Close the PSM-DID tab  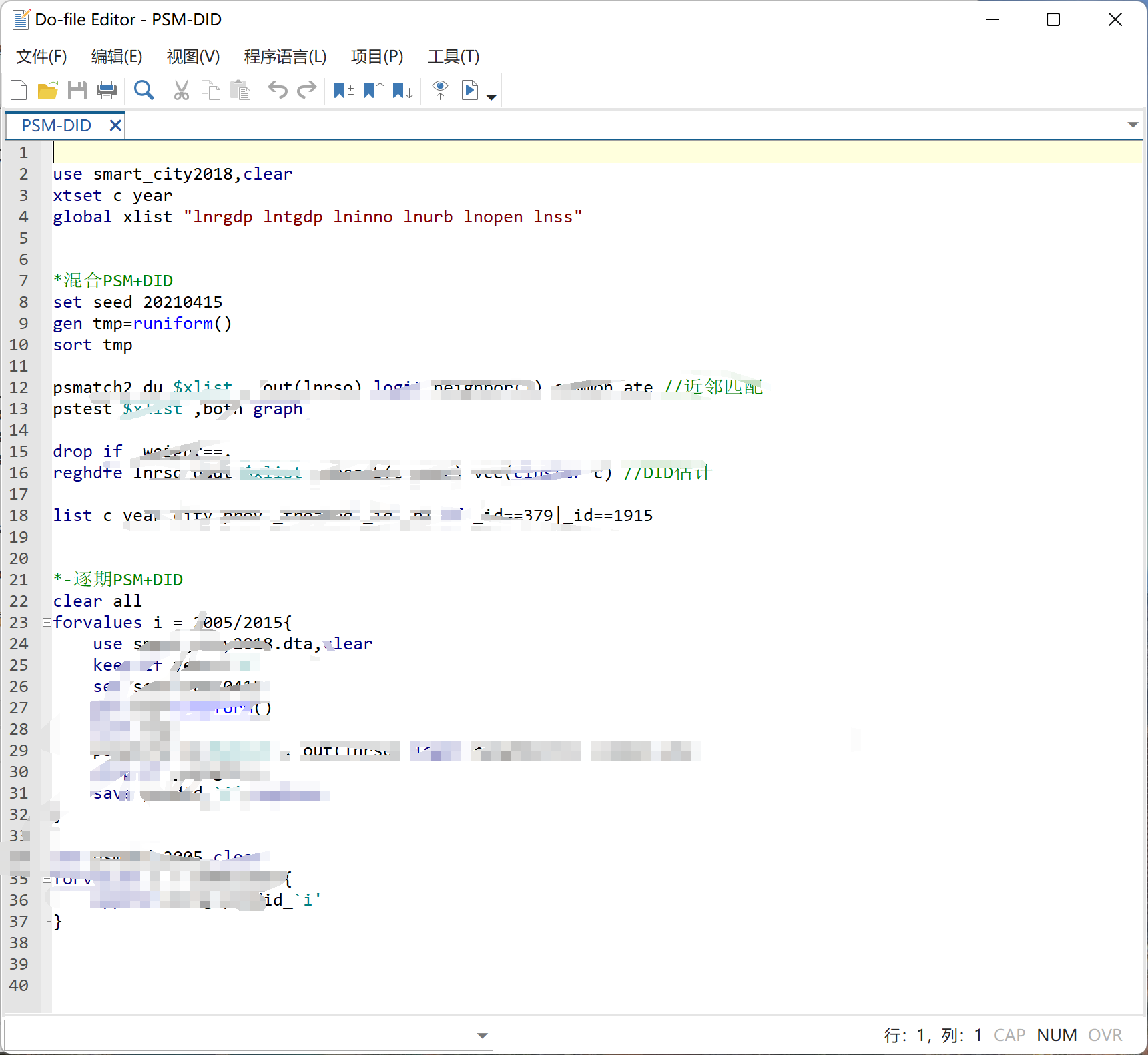[x=115, y=125]
